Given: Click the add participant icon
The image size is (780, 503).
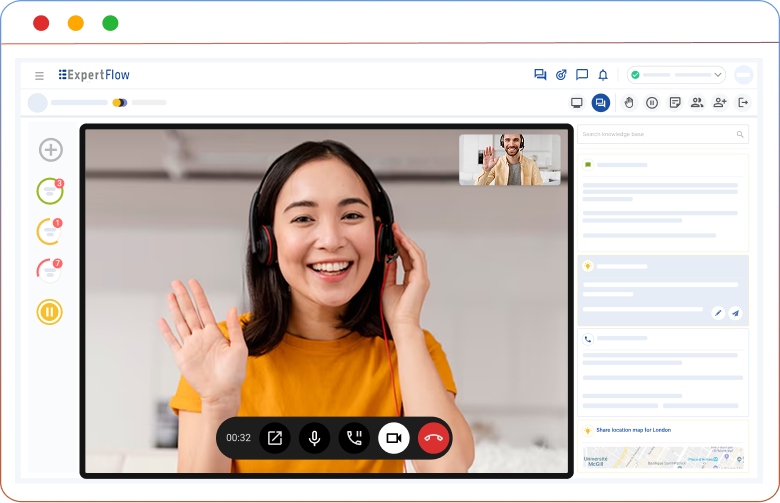Looking at the screenshot, I should pyautogui.click(x=720, y=102).
